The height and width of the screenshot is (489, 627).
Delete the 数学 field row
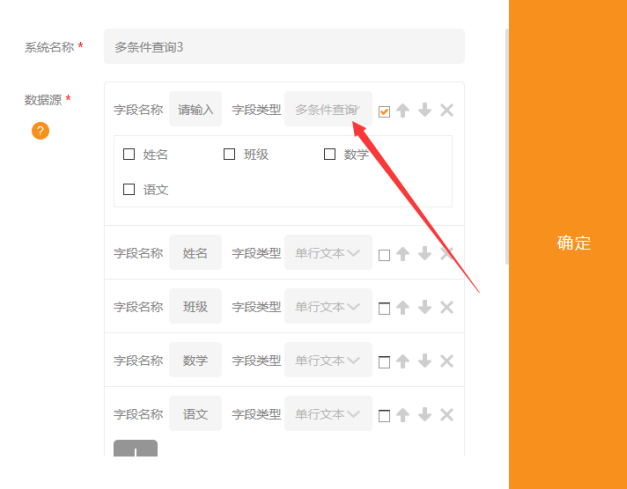click(x=447, y=361)
